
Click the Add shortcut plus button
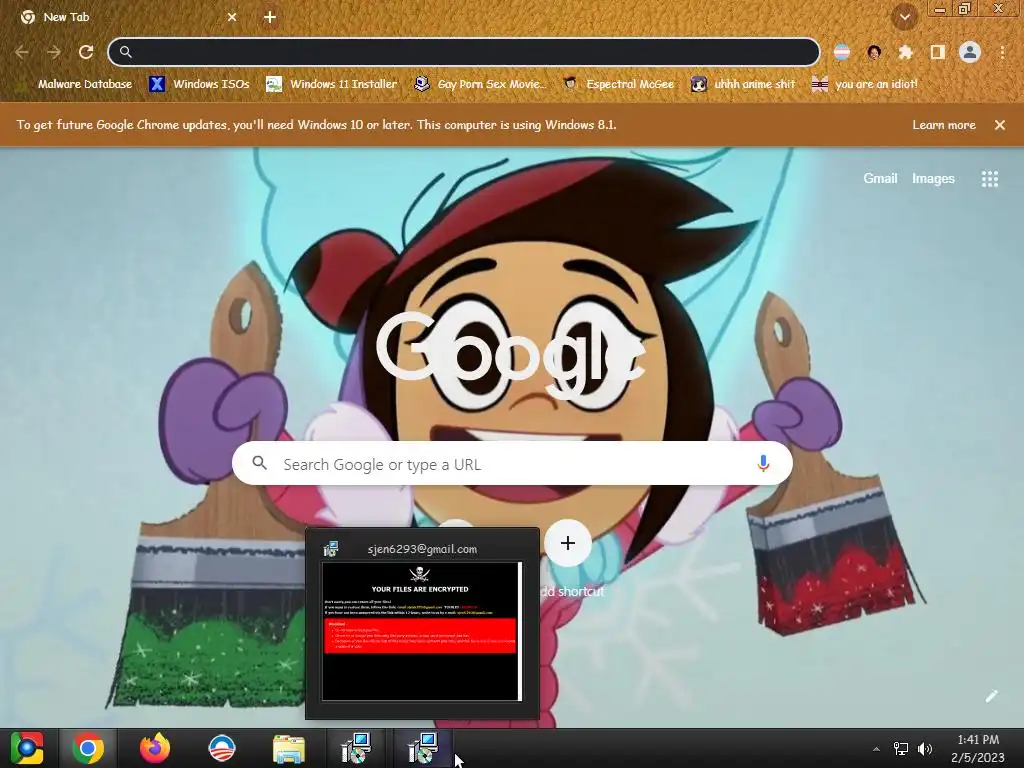point(568,543)
